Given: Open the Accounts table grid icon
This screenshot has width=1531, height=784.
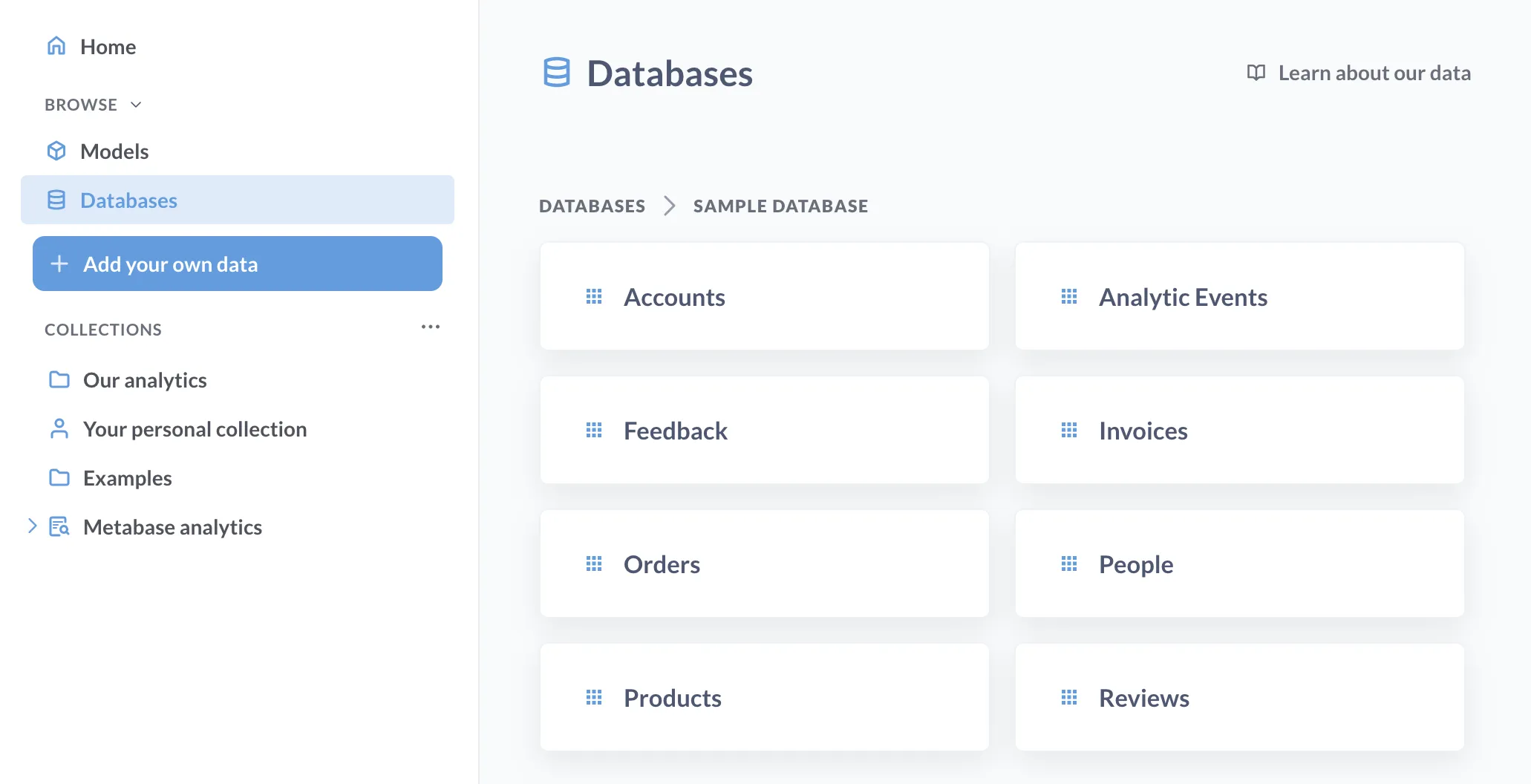Looking at the screenshot, I should [593, 296].
